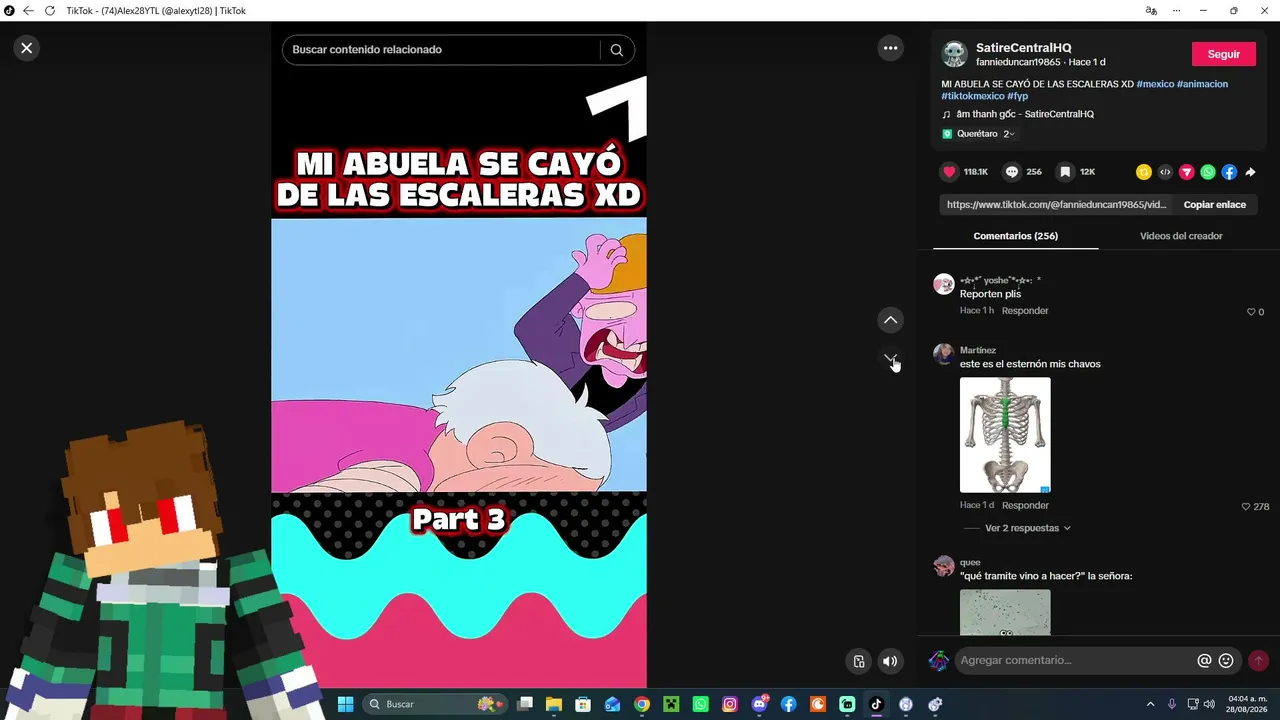Post comment with the red arrow button
The height and width of the screenshot is (720, 1280).
click(1258, 661)
